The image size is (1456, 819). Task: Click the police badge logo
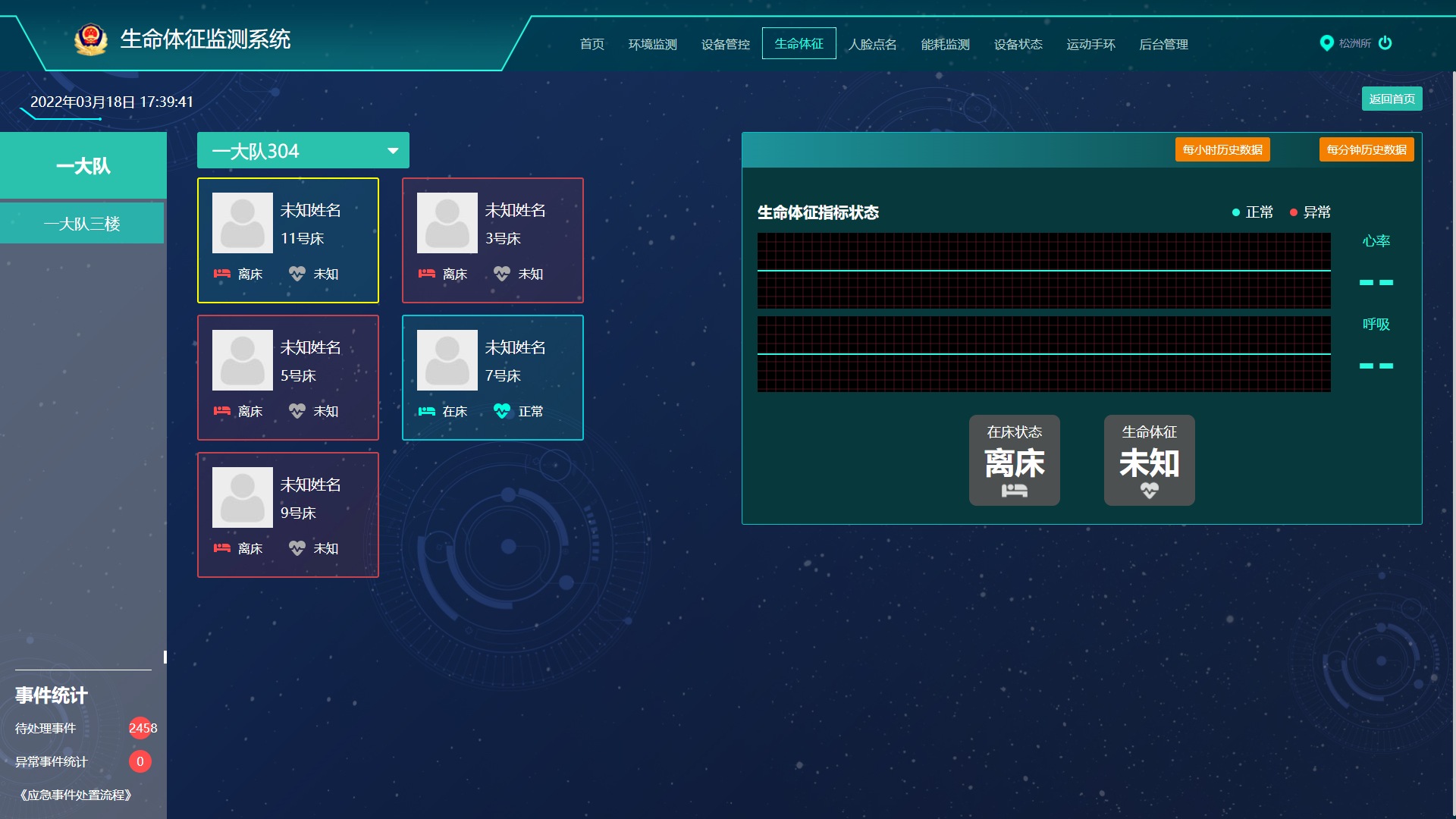coord(91,39)
